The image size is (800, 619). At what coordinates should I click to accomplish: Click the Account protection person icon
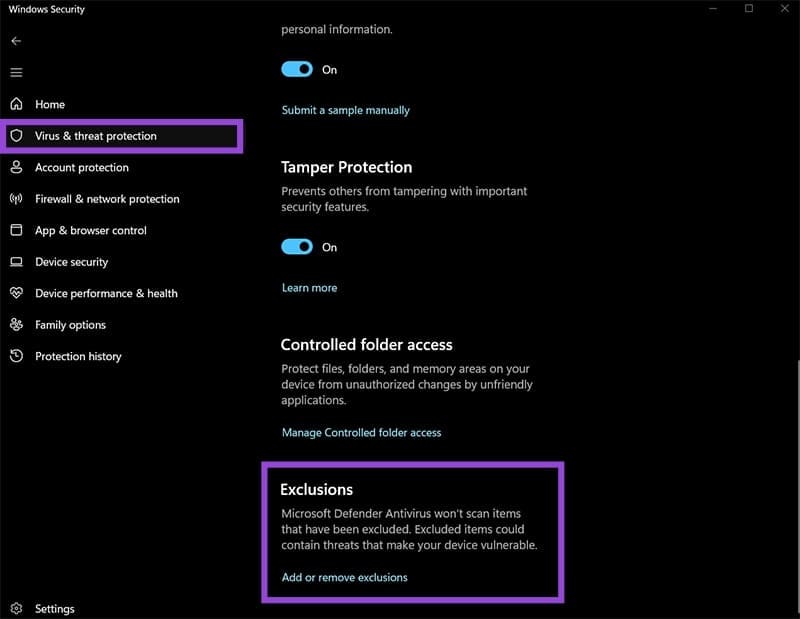click(x=16, y=167)
